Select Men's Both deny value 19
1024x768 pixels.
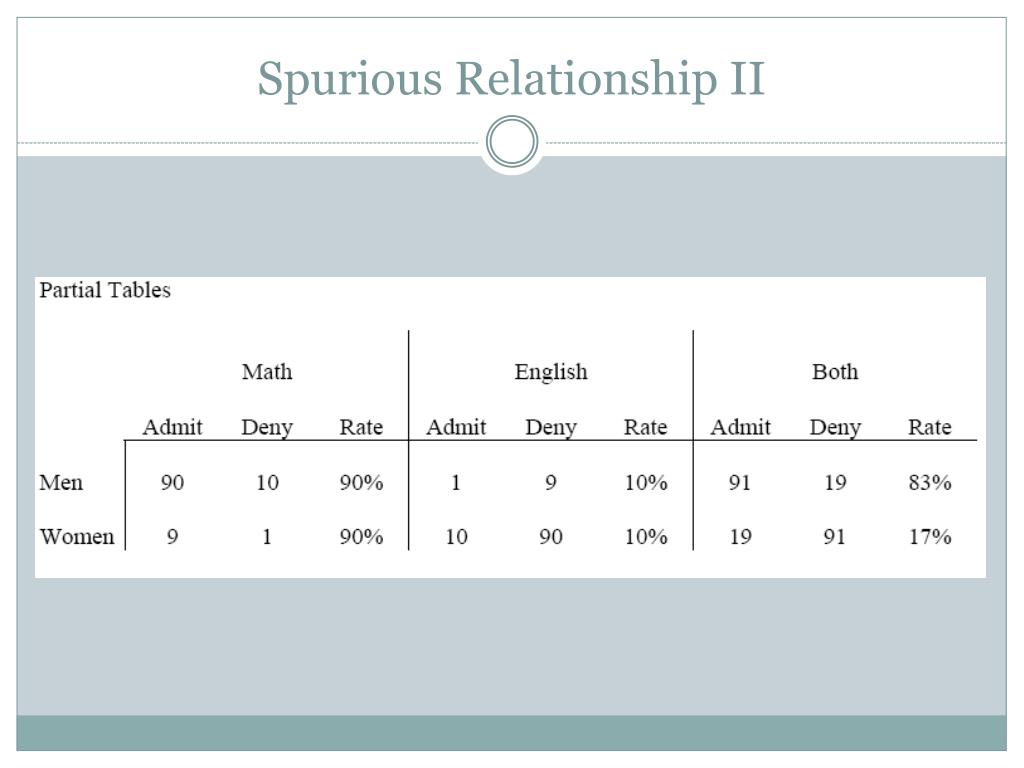coord(835,483)
